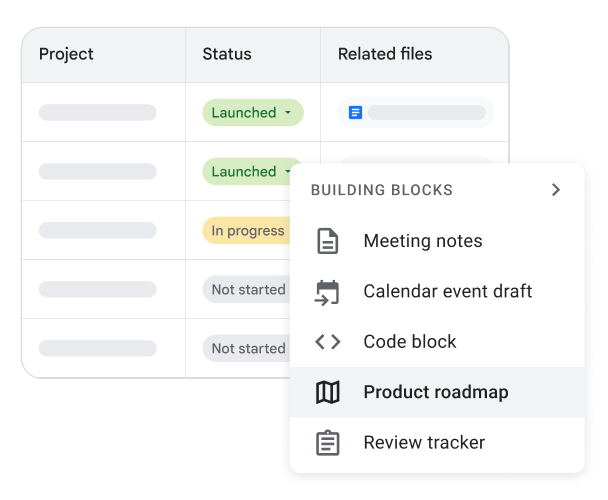
Task: Click the Related files column header
Action: (385, 54)
